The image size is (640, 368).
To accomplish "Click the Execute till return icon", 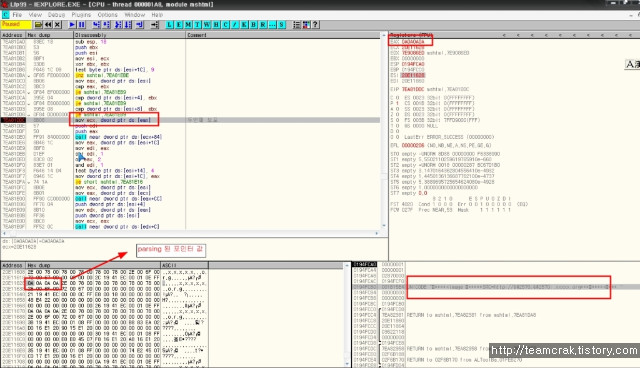I will (x=140, y=25).
